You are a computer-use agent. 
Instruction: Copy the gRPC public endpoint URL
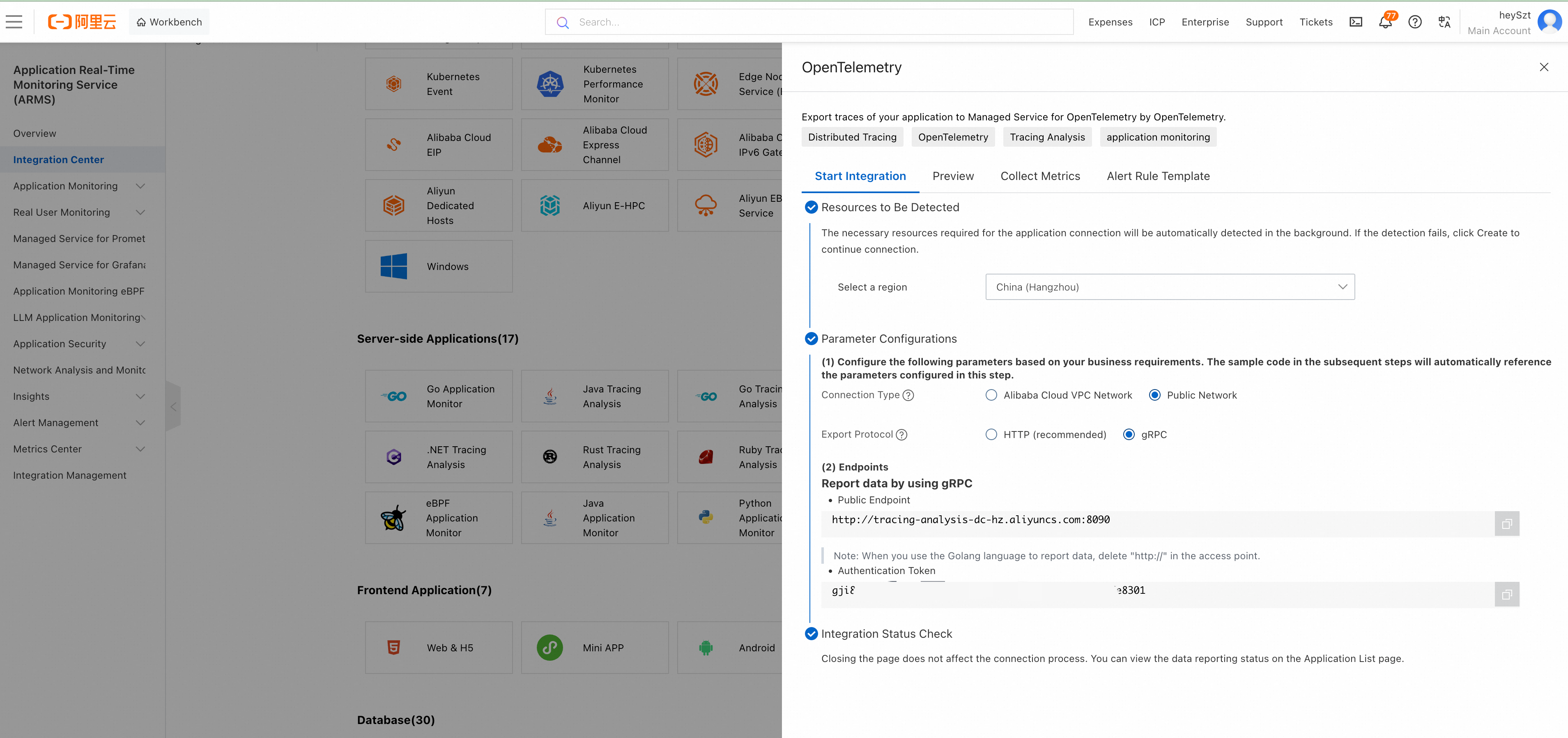1507,523
